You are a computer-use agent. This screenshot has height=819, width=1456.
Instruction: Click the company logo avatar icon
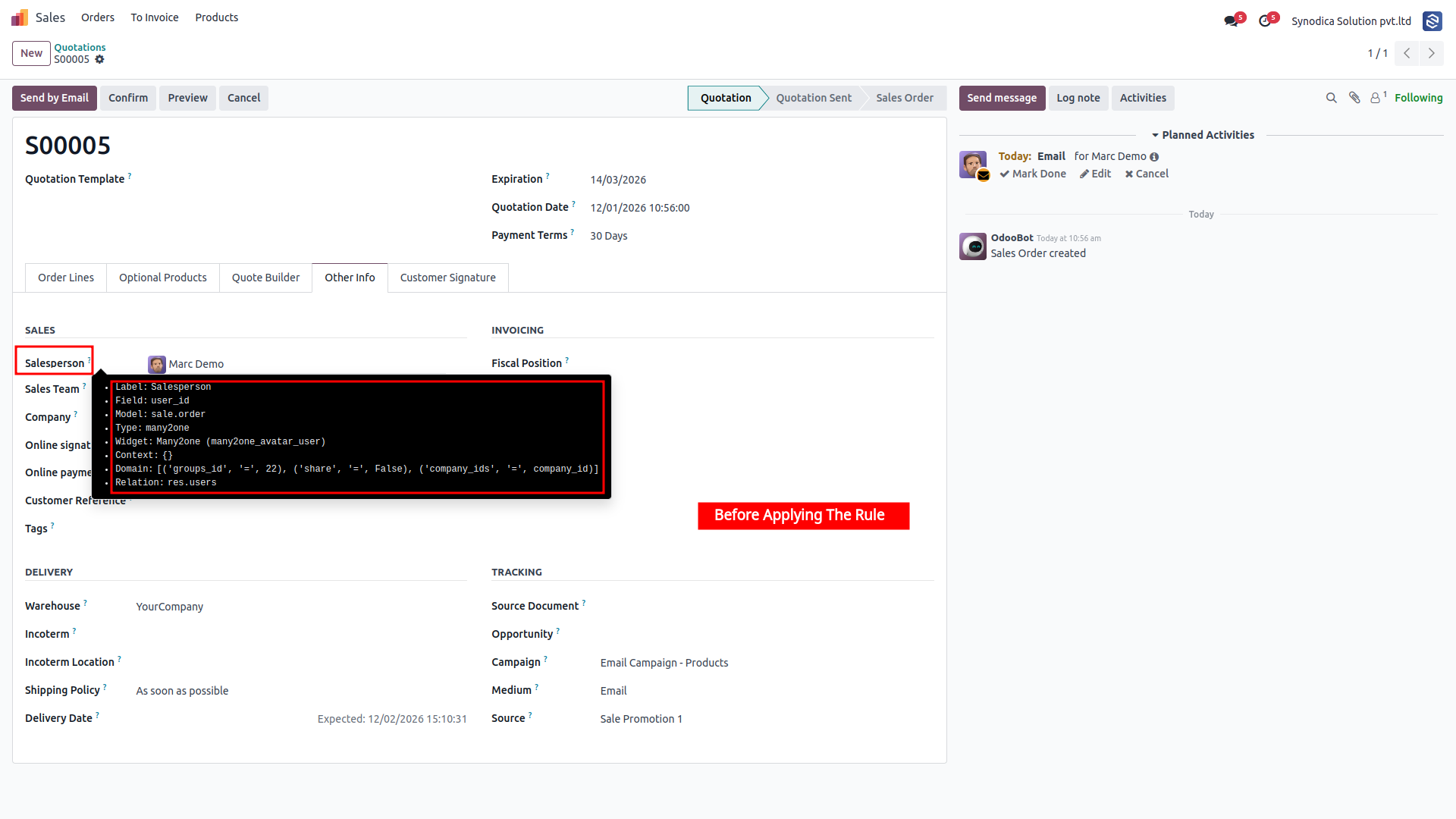(x=1432, y=21)
